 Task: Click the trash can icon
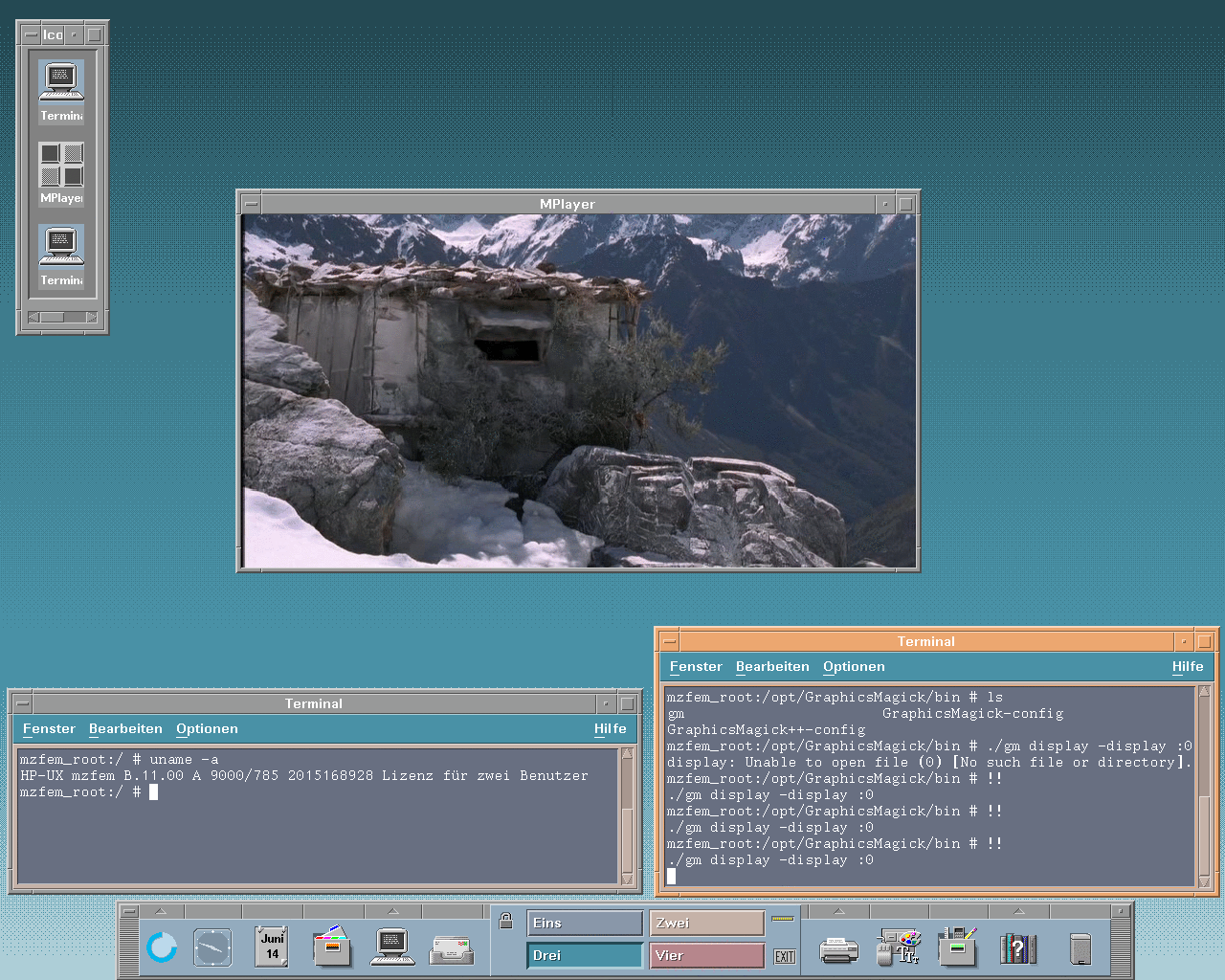click(1080, 948)
